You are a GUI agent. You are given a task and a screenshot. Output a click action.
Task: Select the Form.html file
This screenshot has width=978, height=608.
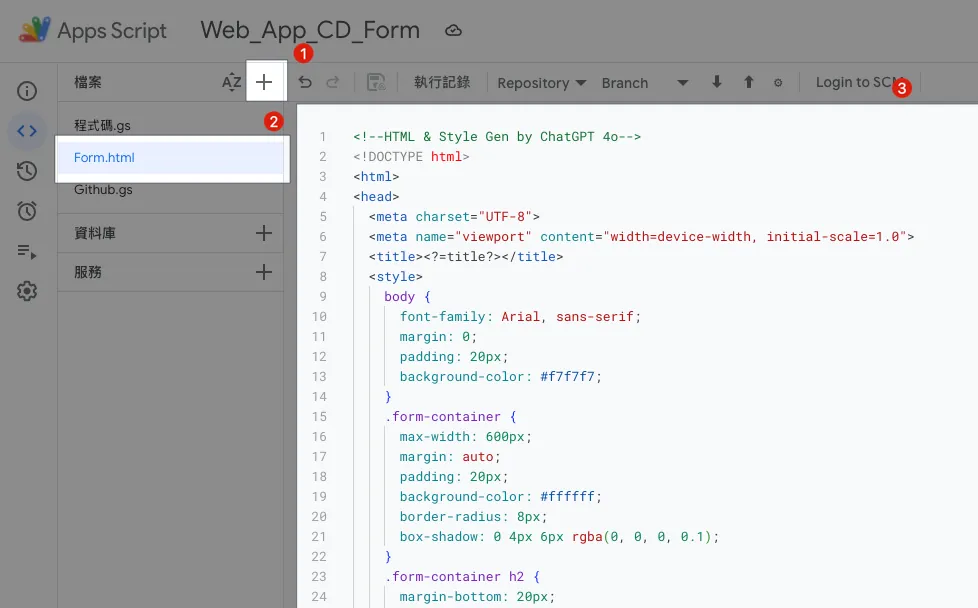[104, 158]
